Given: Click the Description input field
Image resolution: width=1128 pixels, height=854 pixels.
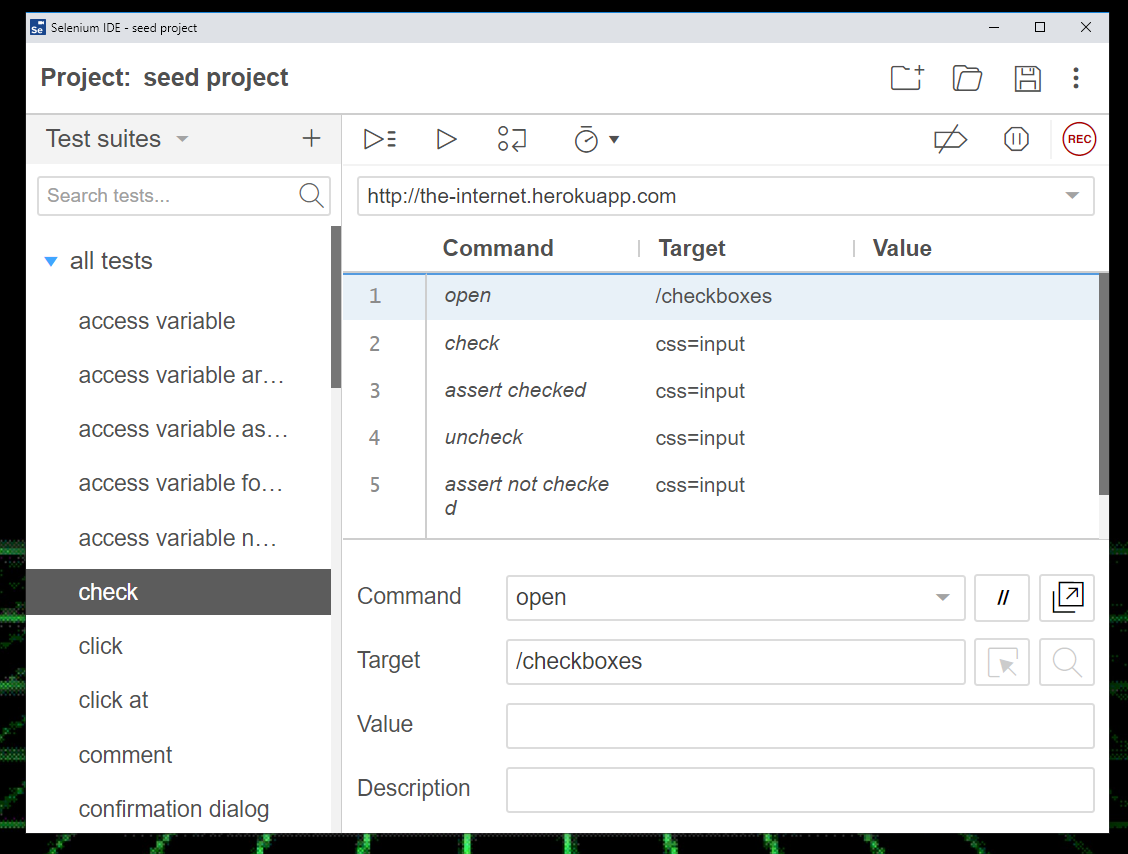Looking at the screenshot, I should click(x=800, y=790).
